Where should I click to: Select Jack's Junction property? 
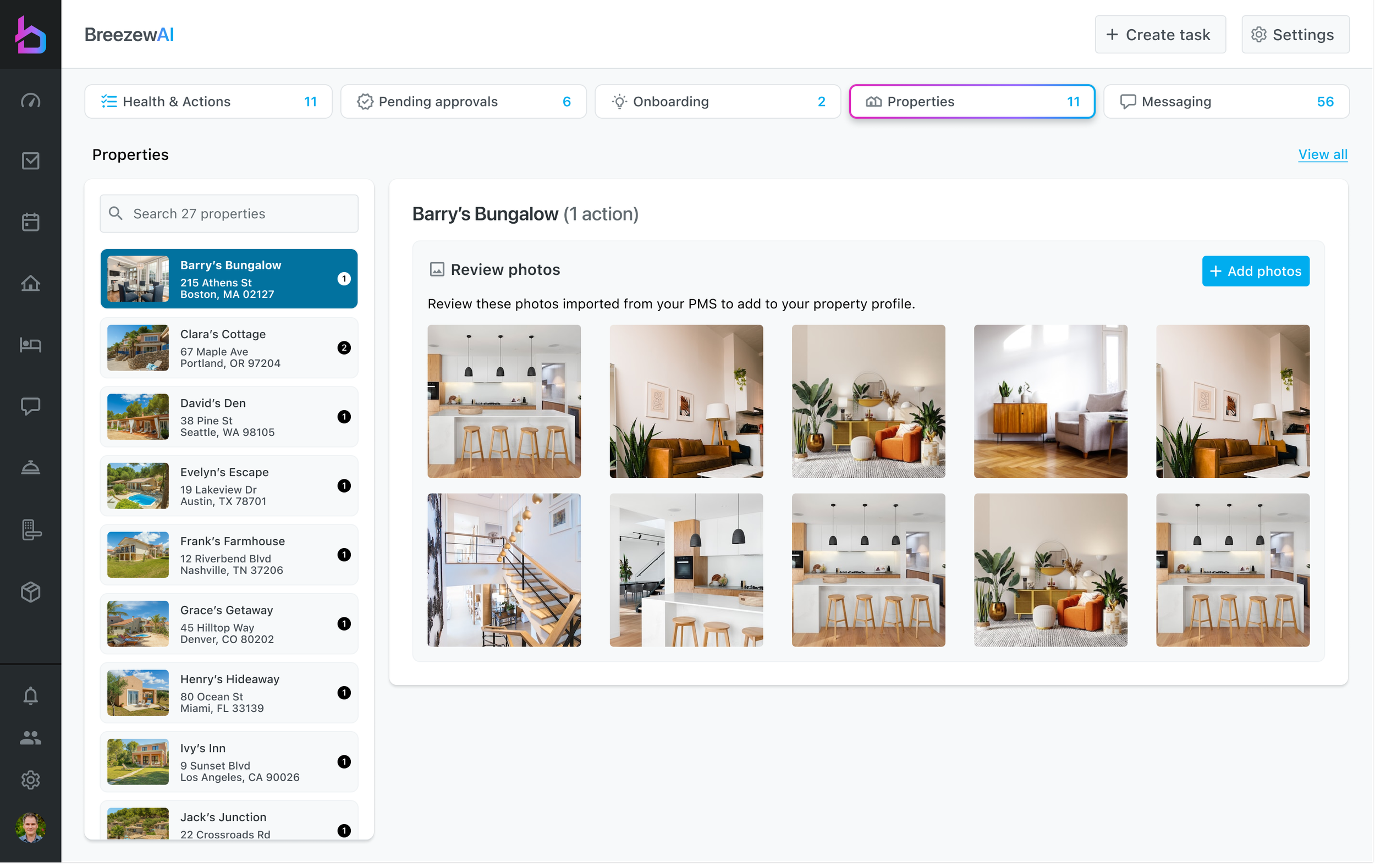229,821
